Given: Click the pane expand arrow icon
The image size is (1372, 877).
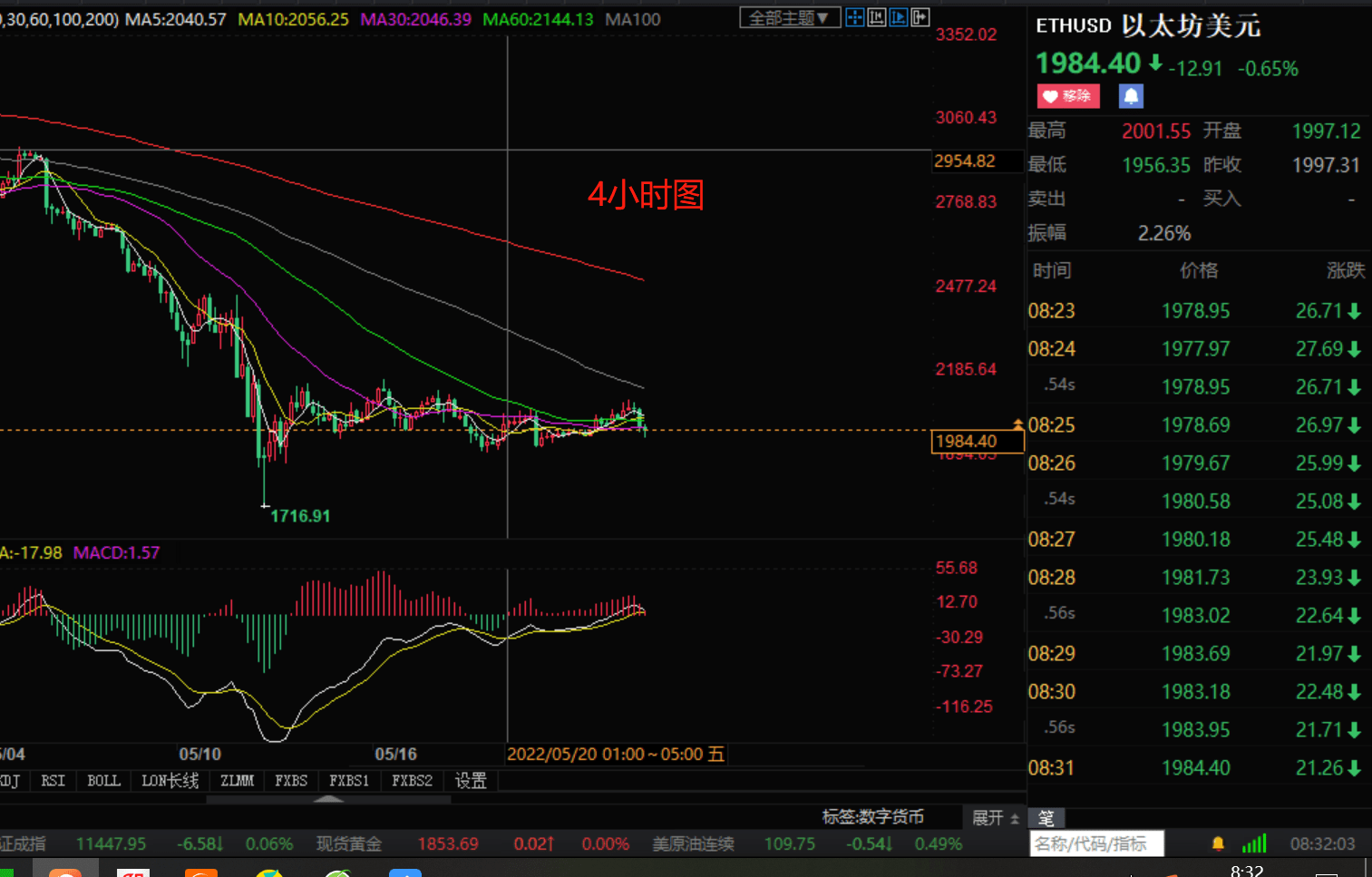Looking at the screenshot, I should [920, 17].
